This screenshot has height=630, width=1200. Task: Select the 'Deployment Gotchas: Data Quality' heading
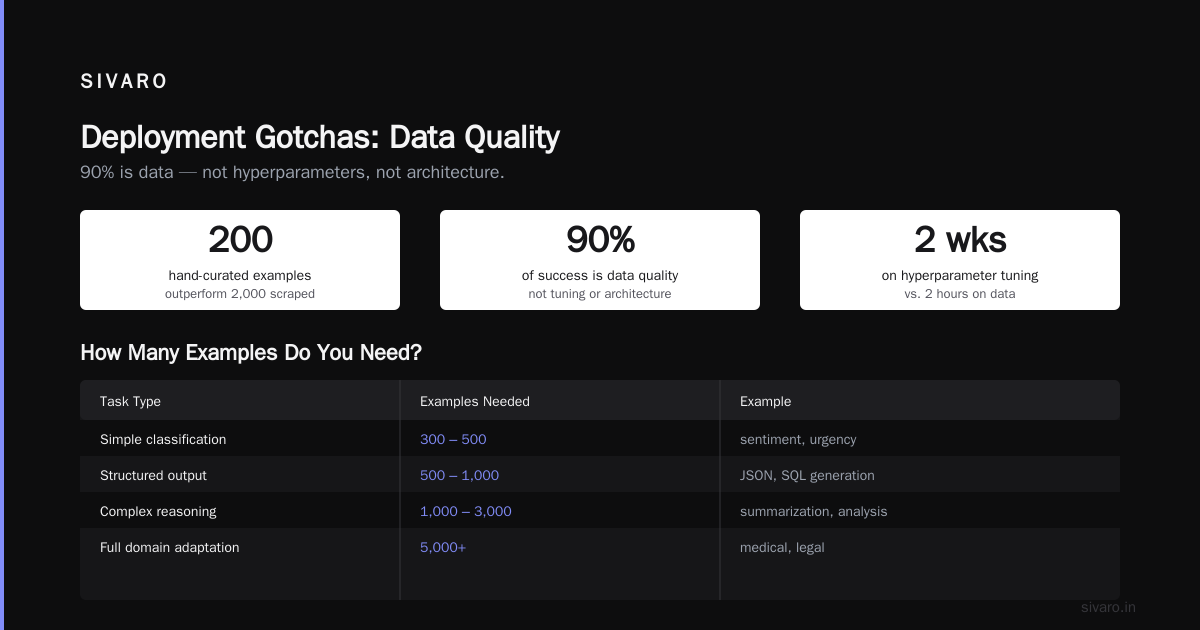[320, 137]
